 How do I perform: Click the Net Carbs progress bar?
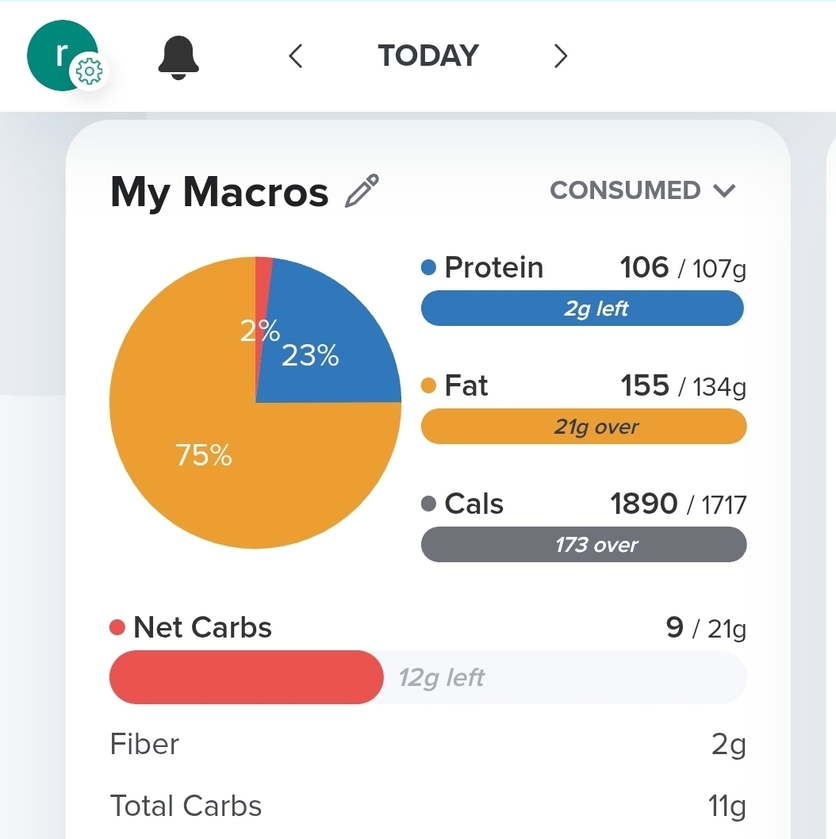tap(427, 677)
